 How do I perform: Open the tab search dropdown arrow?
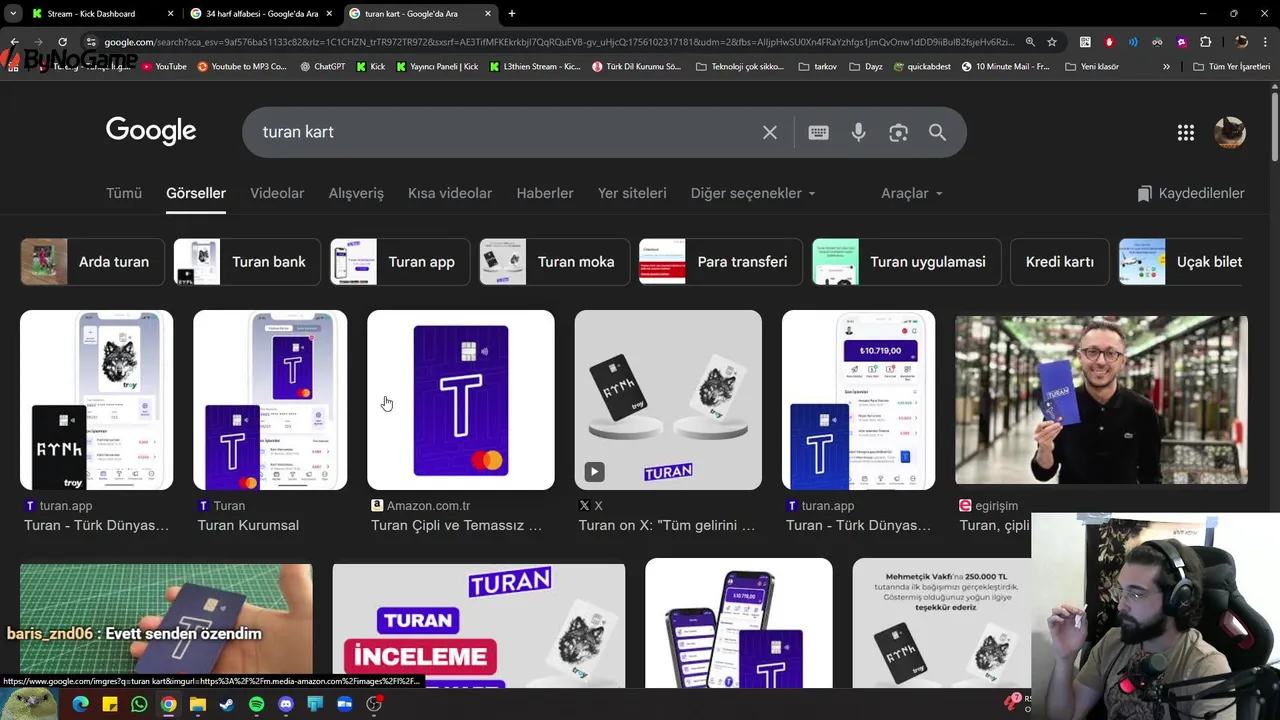(x=13, y=14)
